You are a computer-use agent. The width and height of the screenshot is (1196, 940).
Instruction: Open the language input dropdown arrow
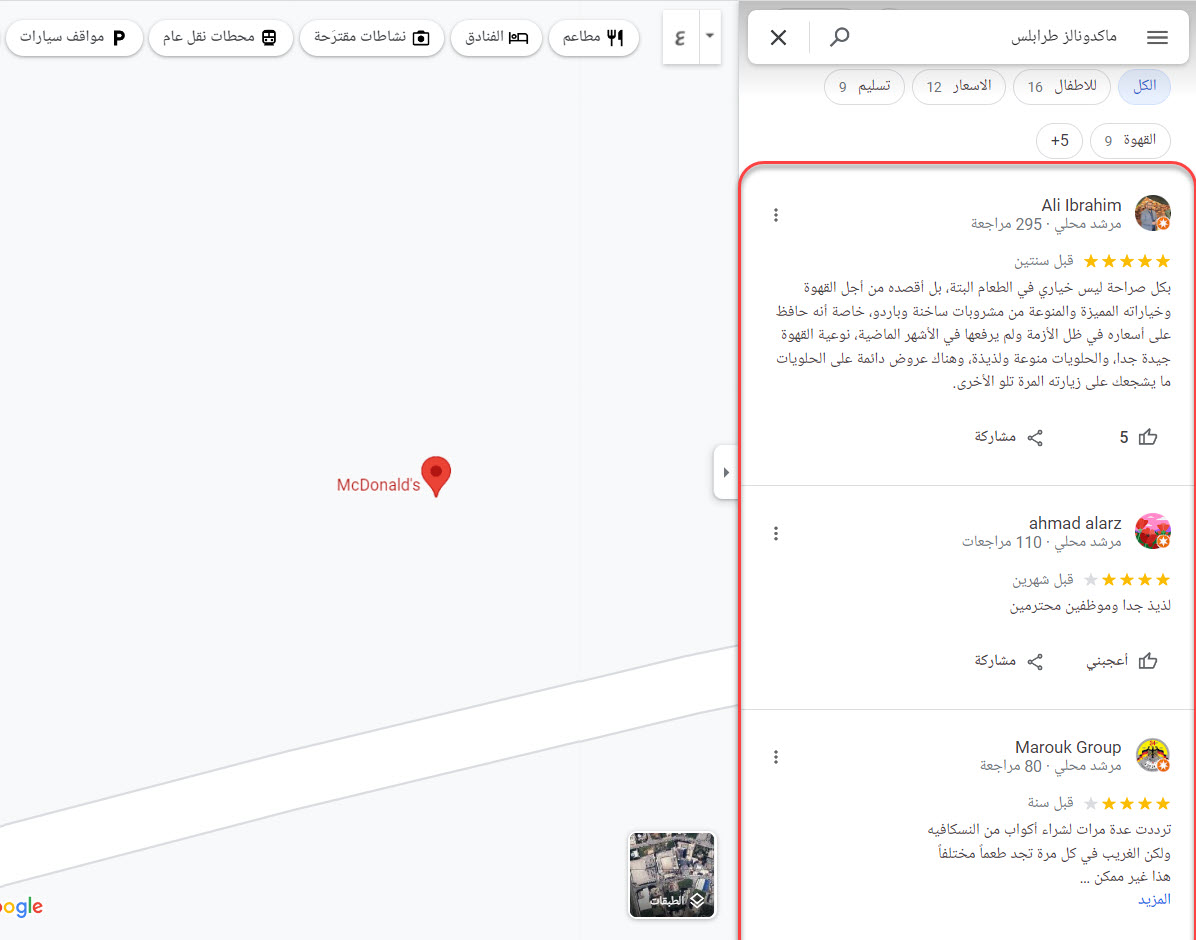click(x=709, y=37)
